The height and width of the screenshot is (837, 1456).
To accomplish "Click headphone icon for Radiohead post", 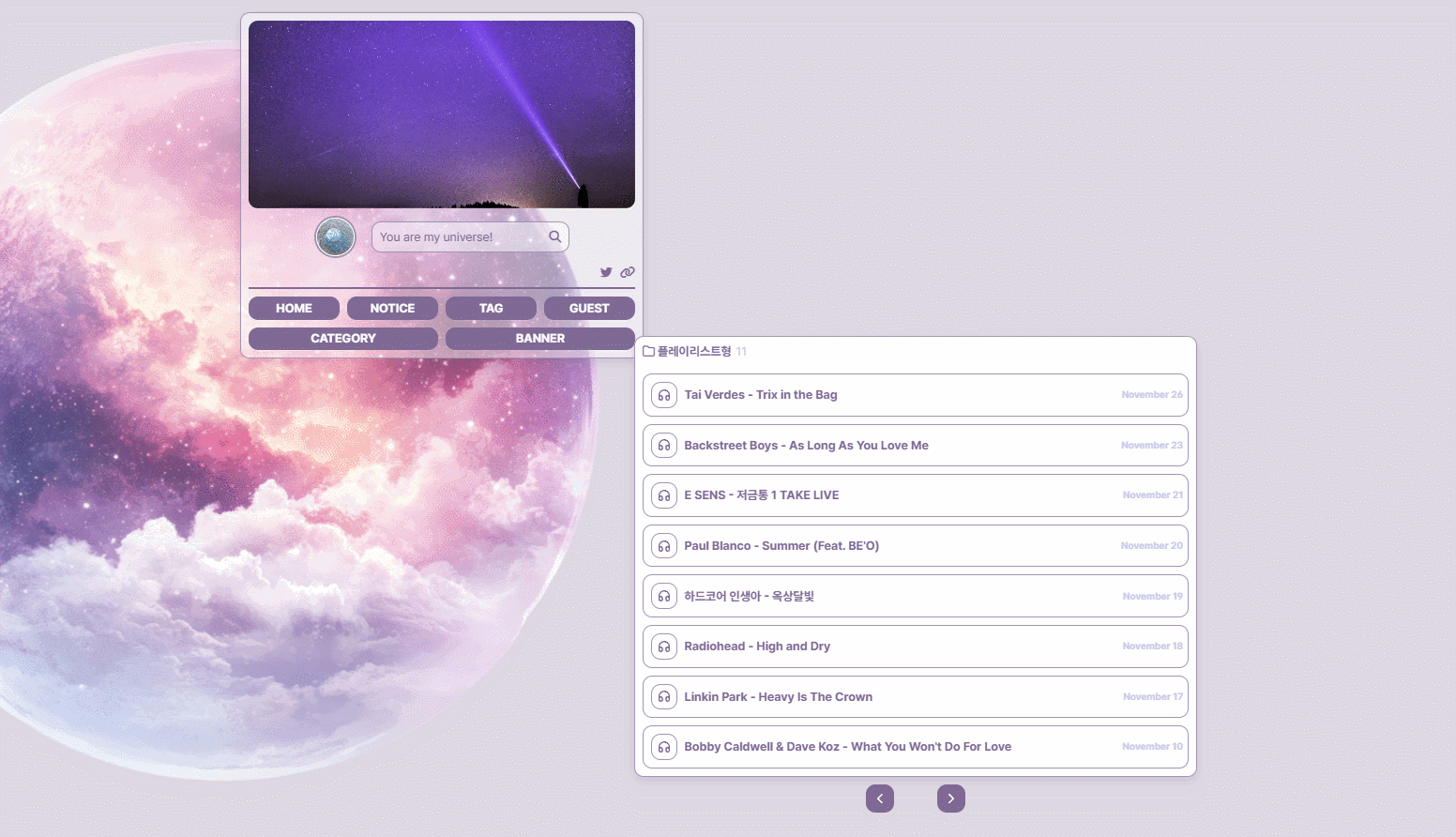I will coord(664,647).
